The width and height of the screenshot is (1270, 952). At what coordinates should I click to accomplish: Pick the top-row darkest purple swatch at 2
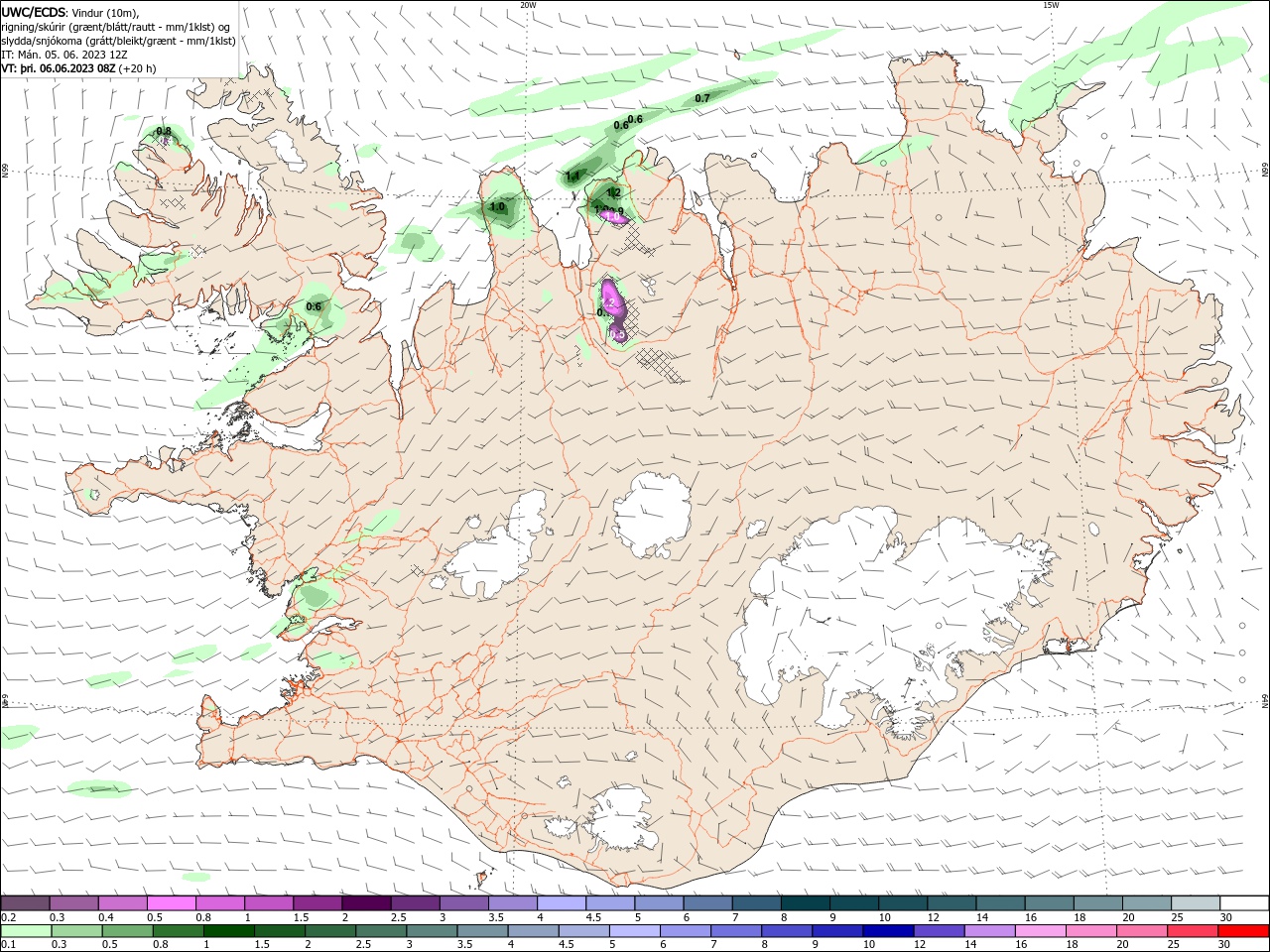tap(366, 903)
